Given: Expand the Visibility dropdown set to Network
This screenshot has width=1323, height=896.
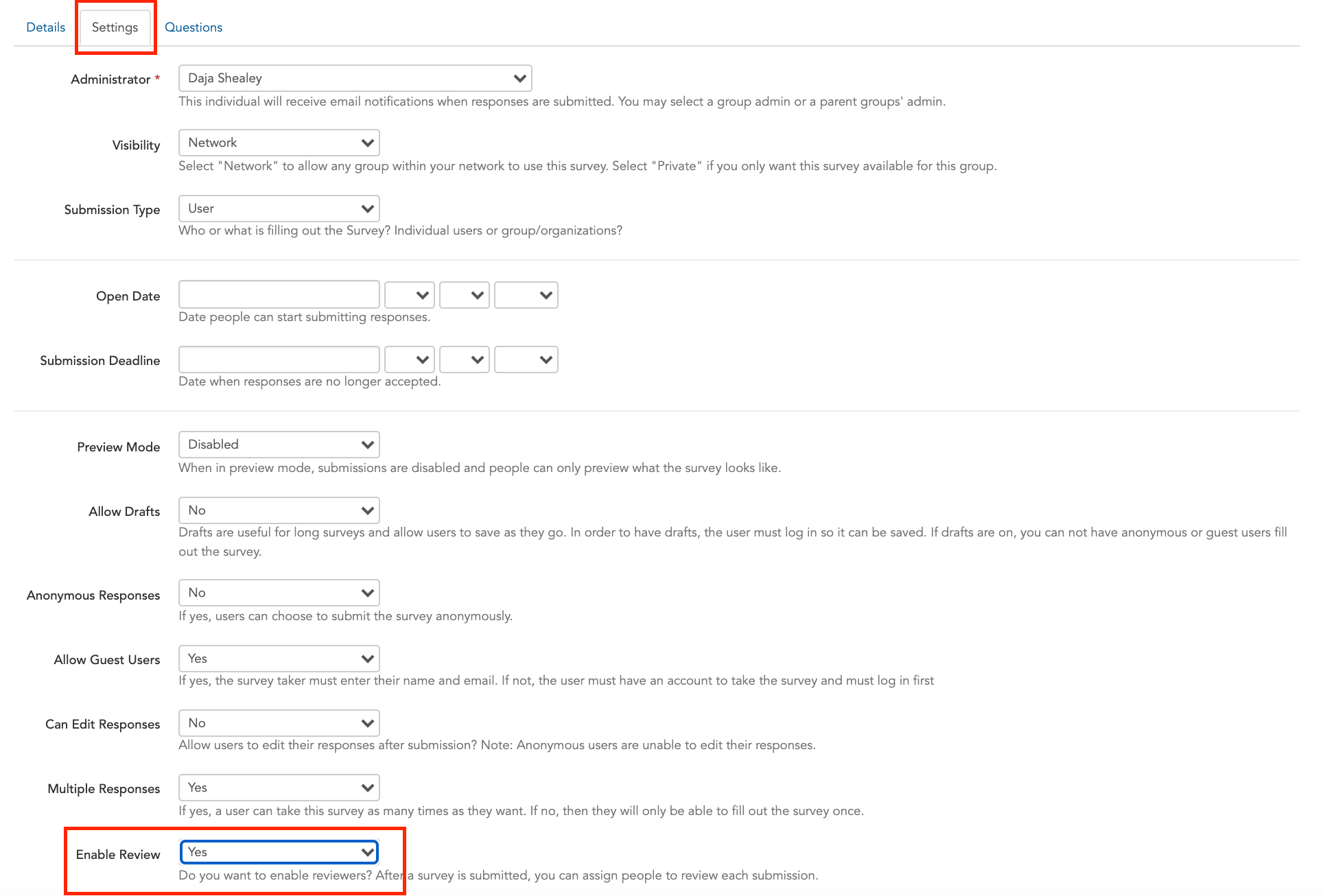Looking at the screenshot, I should pyautogui.click(x=279, y=143).
